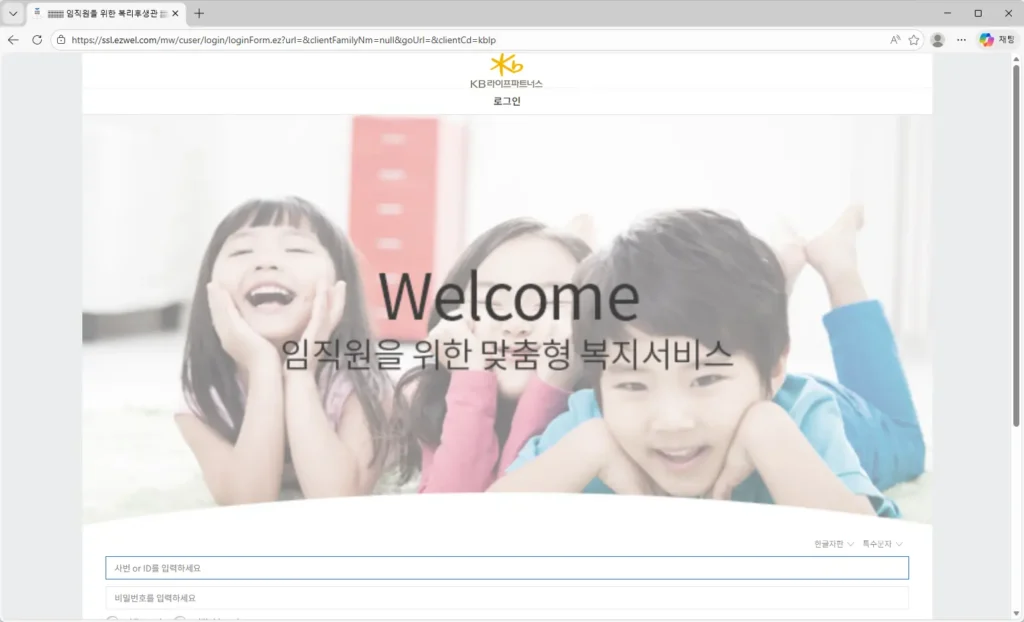This screenshot has width=1024, height=622.
Task: Open Settings and more via the ellipsis icon
Action: [x=959, y=40]
